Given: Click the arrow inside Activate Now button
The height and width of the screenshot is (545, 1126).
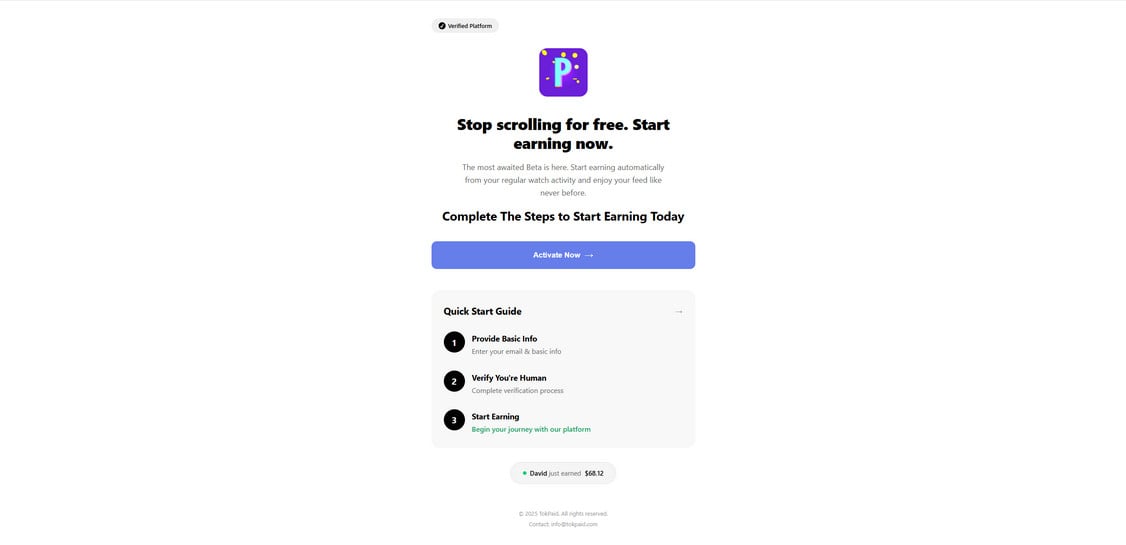Looking at the screenshot, I should point(589,255).
